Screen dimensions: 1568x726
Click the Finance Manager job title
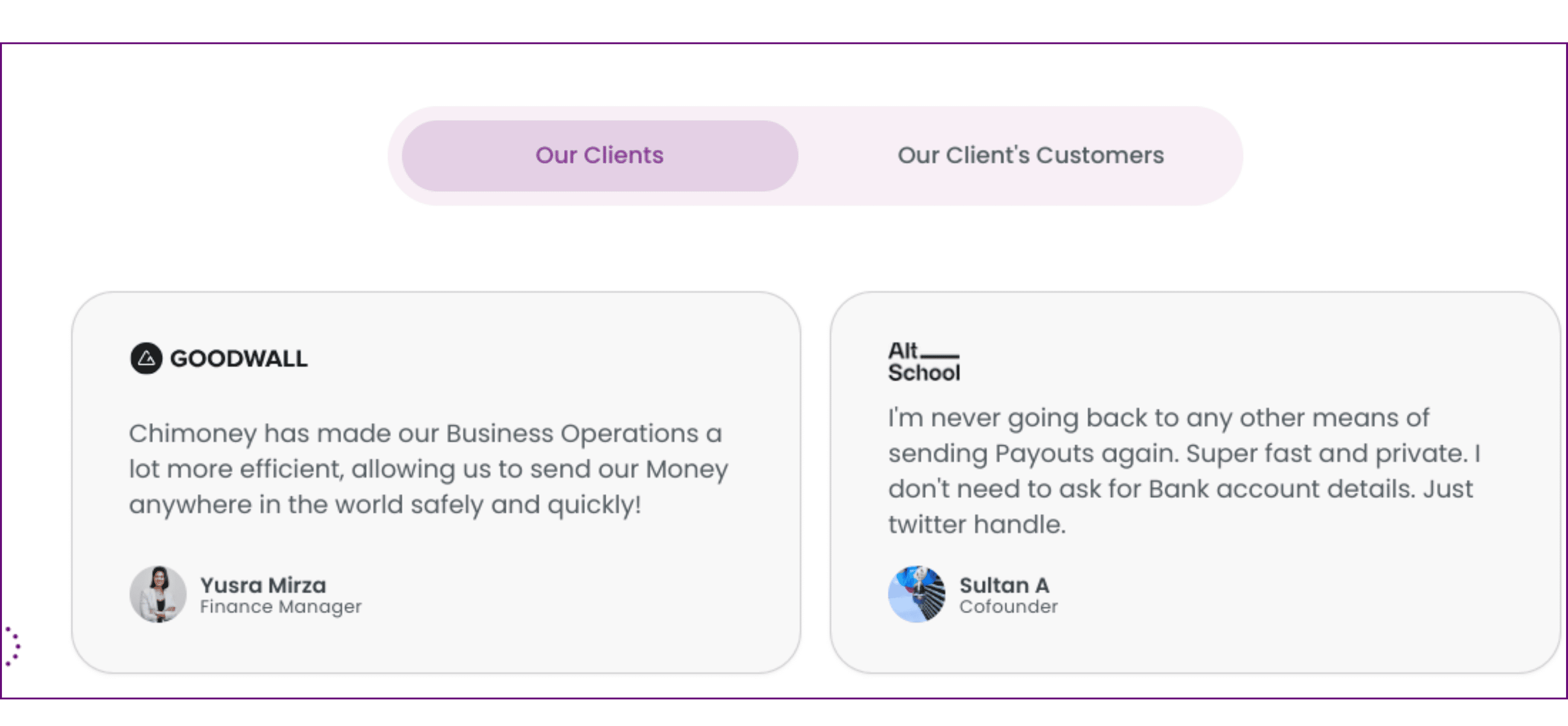[x=281, y=607]
